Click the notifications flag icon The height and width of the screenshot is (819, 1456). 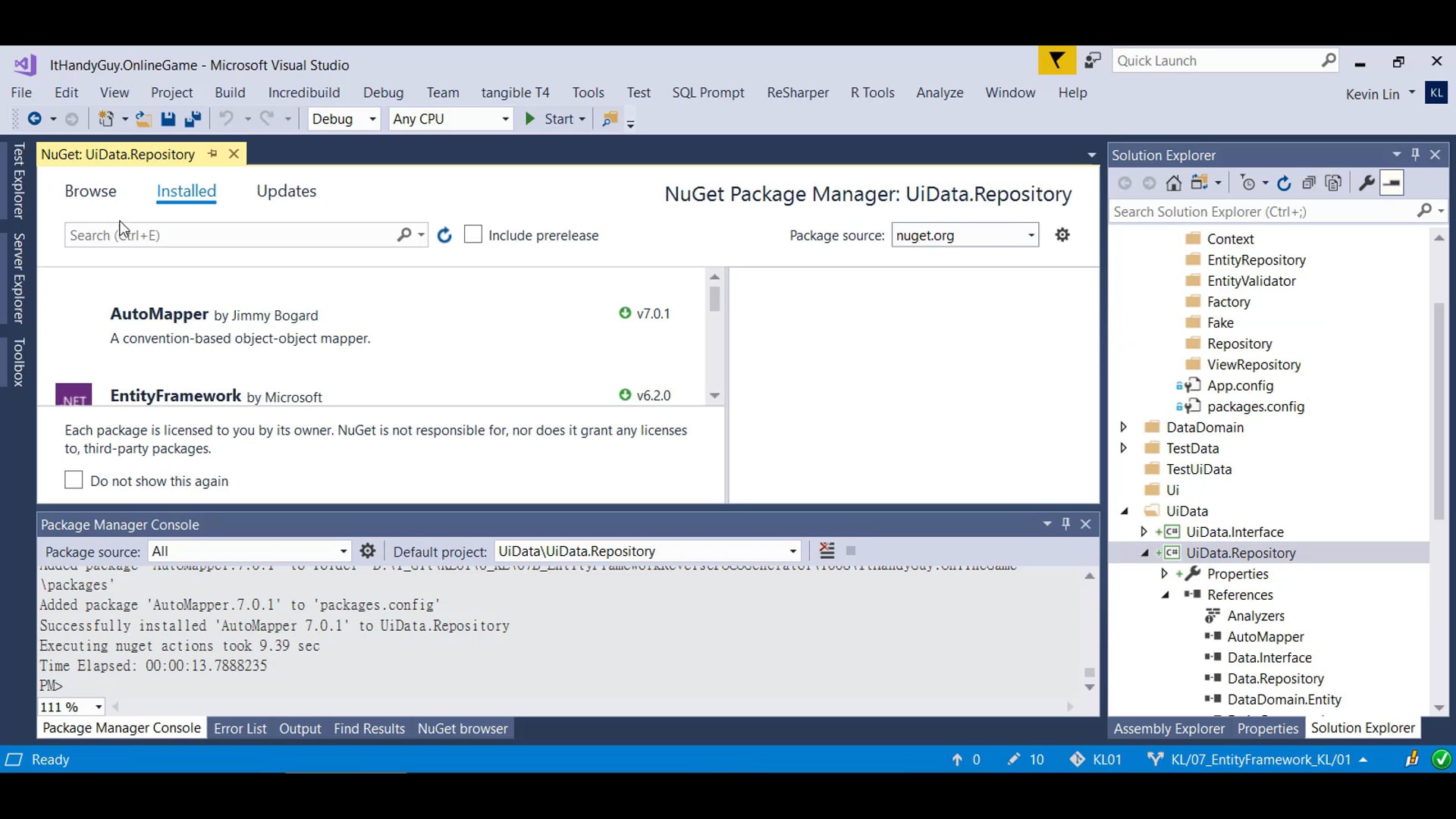[x=1056, y=61]
